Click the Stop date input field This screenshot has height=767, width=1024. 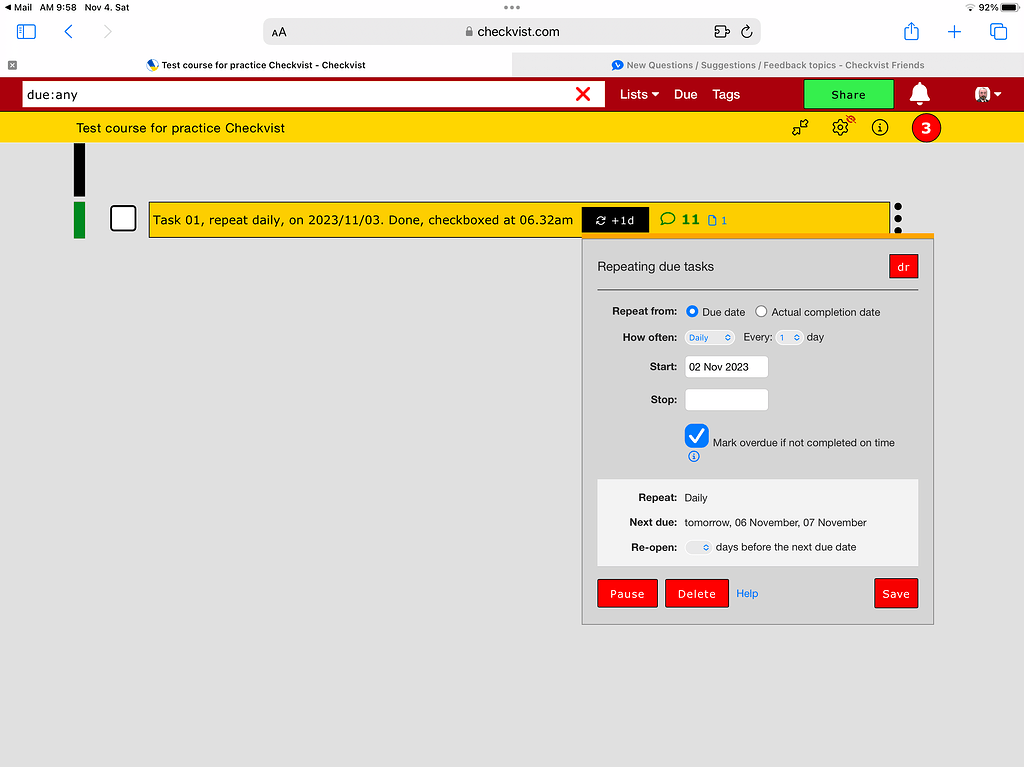(x=726, y=400)
